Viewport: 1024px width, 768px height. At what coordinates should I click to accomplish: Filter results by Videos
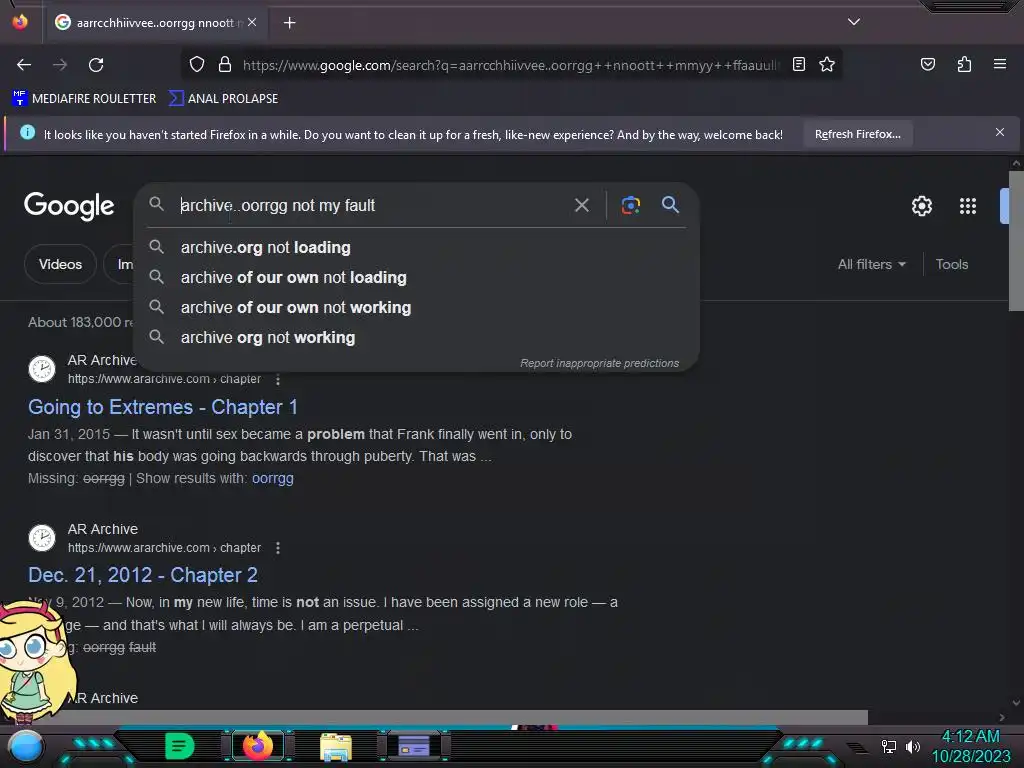pyautogui.click(x=60, y=264)
